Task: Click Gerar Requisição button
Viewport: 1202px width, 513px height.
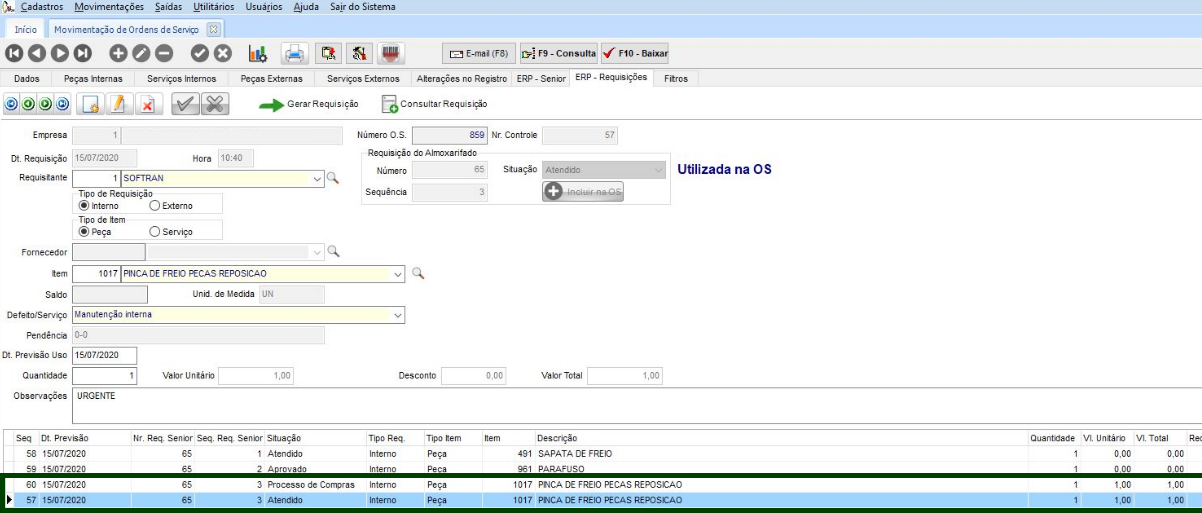Action: coord(309,104)
